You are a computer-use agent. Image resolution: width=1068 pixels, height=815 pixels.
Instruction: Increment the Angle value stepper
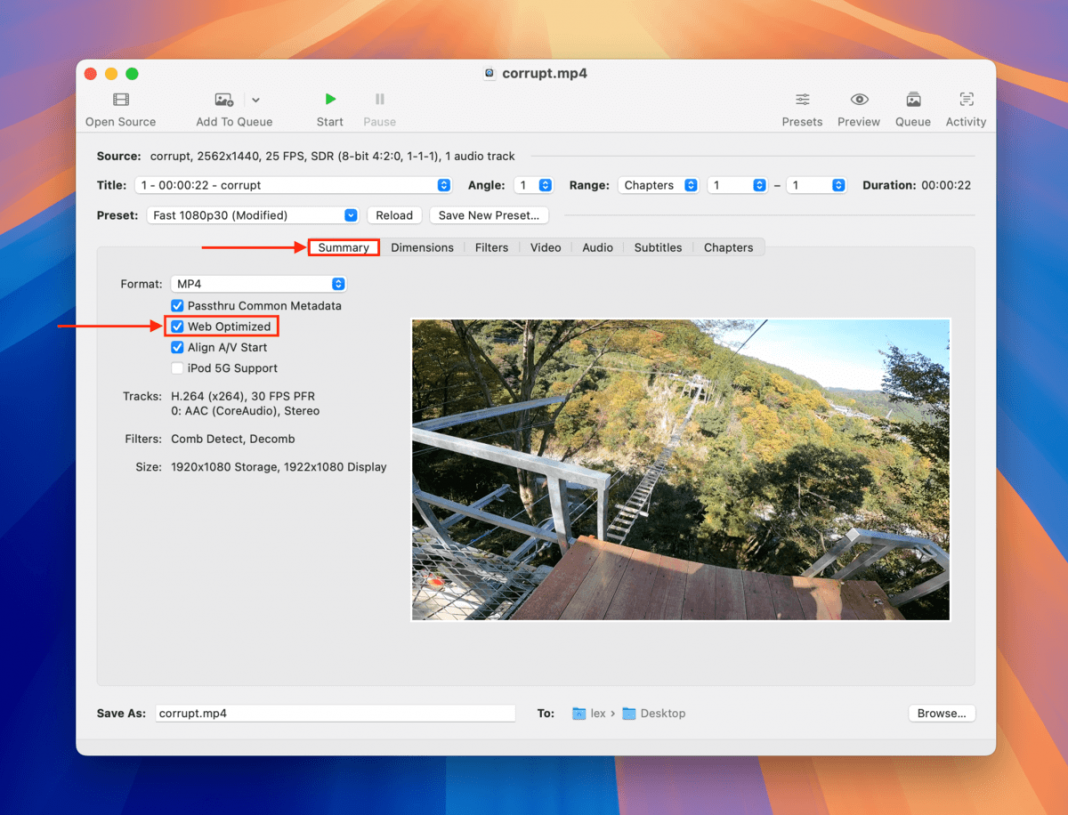(547, 181)
